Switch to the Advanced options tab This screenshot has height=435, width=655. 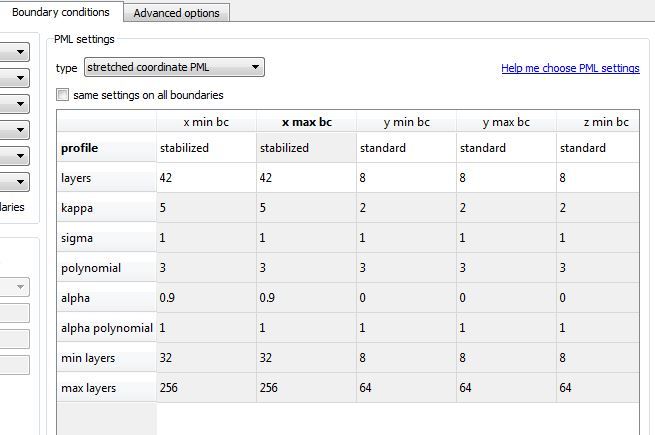176,13
